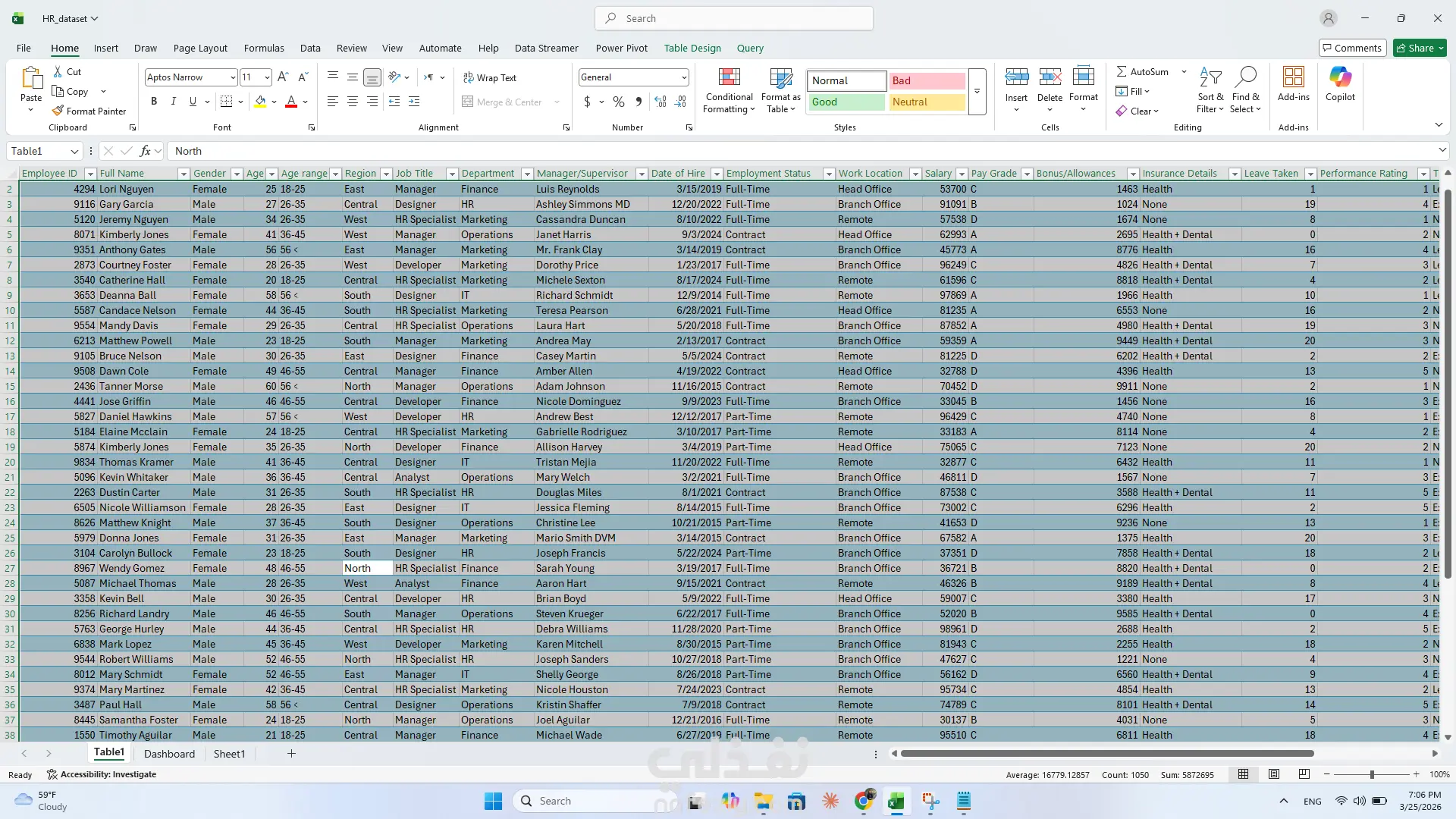
Task: Toggle Wrap Text on selected cell
Action: 490,77
